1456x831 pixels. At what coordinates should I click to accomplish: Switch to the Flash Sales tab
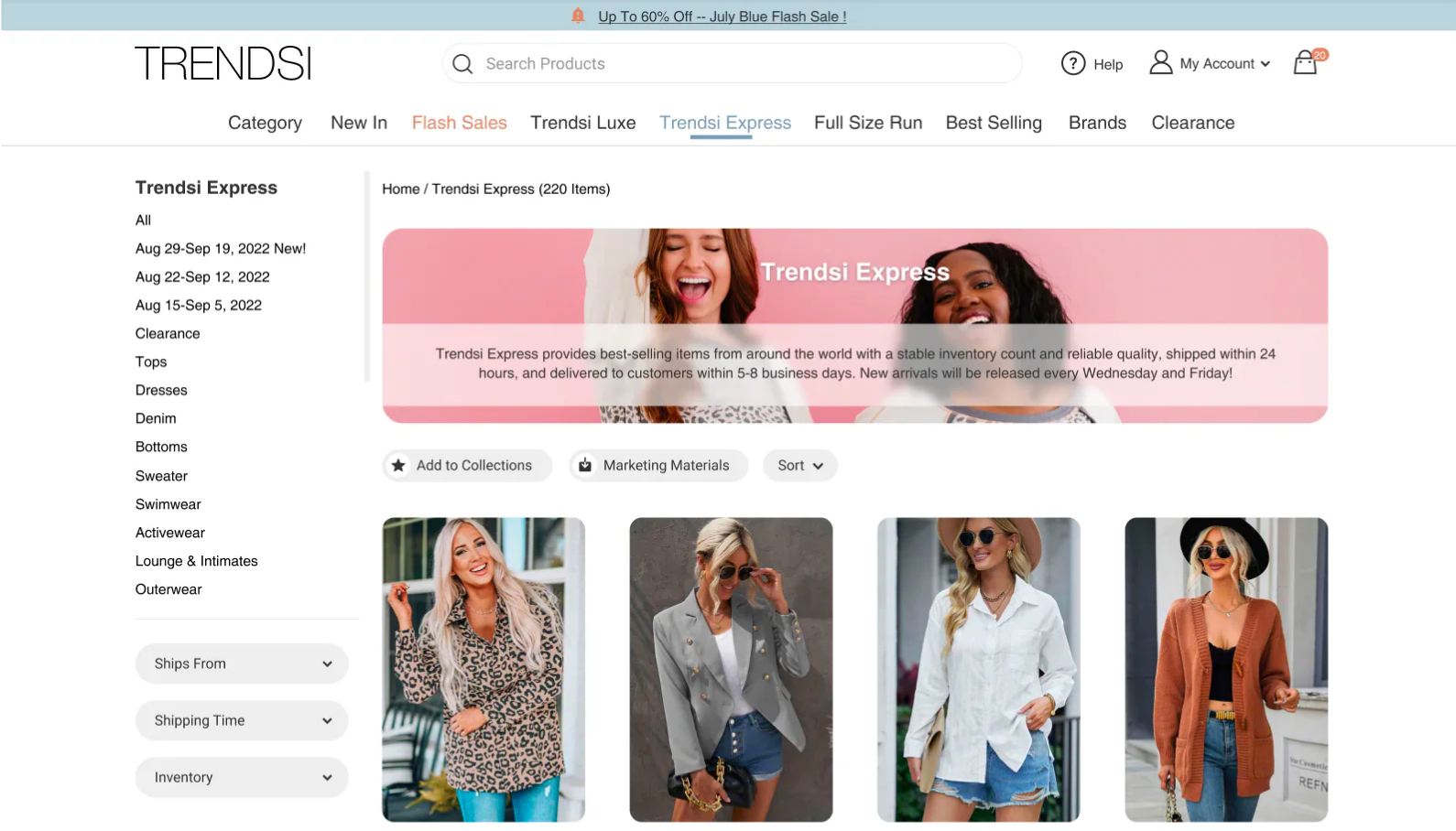pyautogui.click(x=459, y=123)
